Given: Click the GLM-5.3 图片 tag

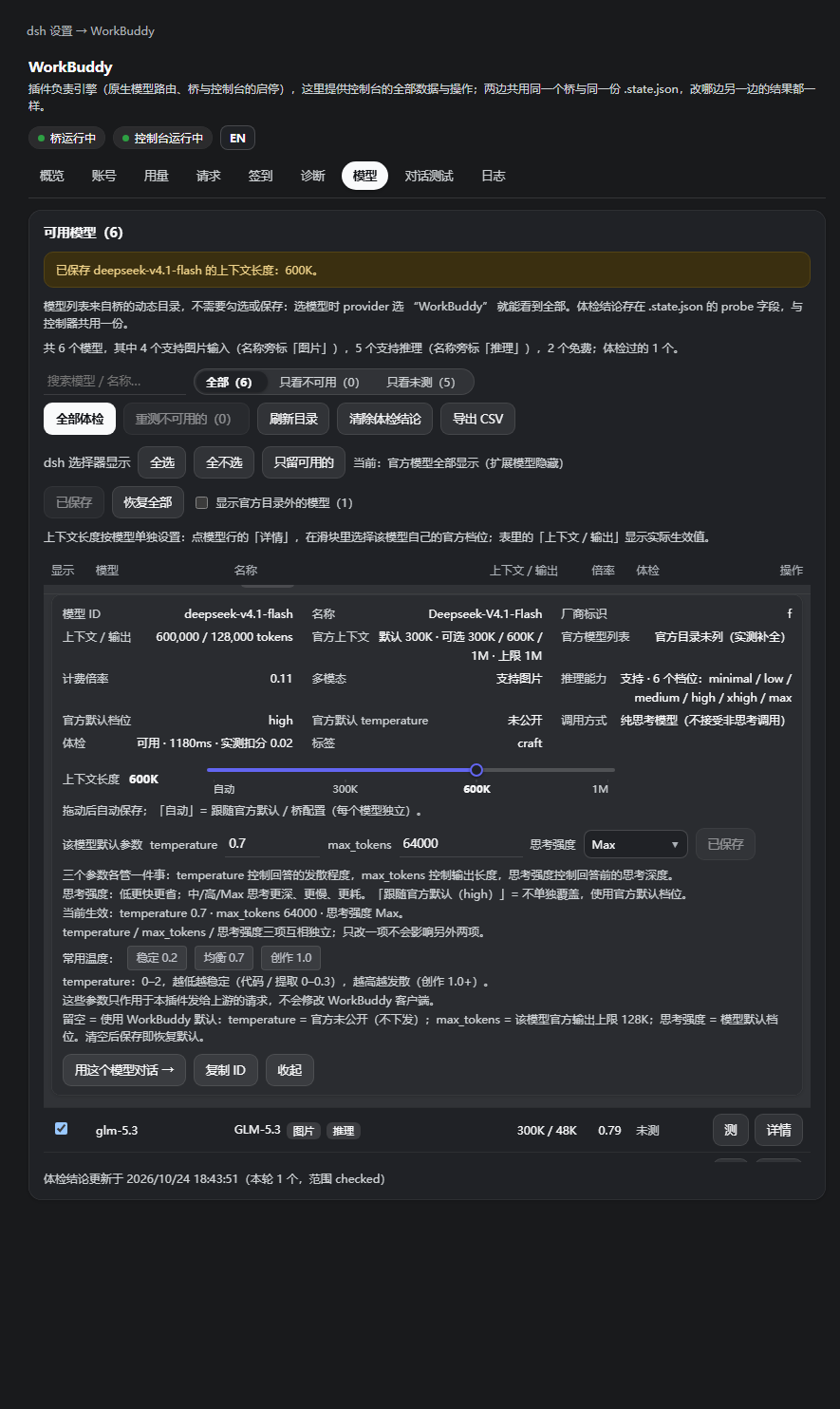Looking at the screenshot, I should tap(303, 1131).
